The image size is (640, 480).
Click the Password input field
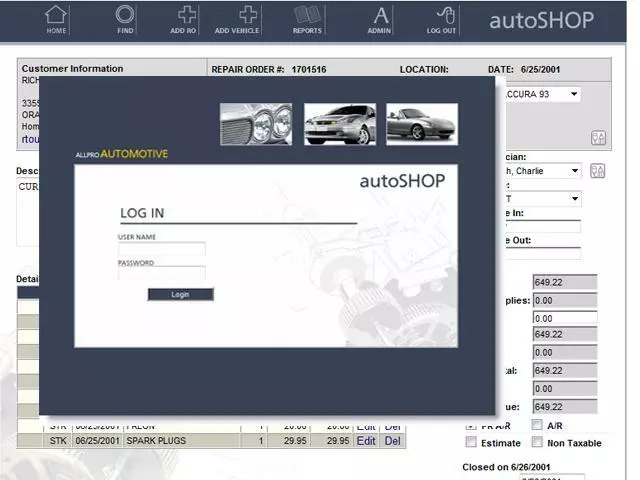pyautogui.click(x=162, y=273)
